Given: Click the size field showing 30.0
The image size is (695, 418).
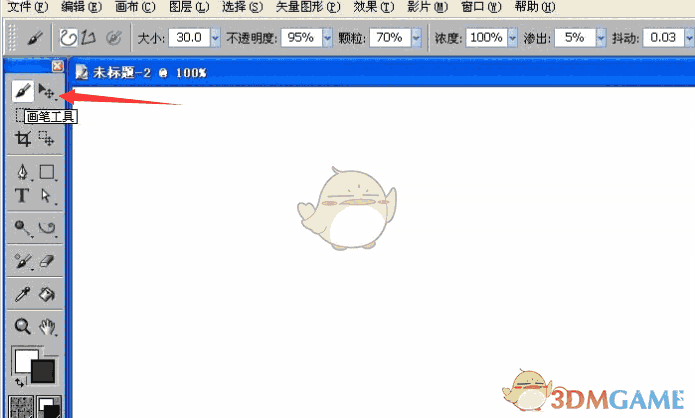Looking at the screenshot, I should [189, 38].
